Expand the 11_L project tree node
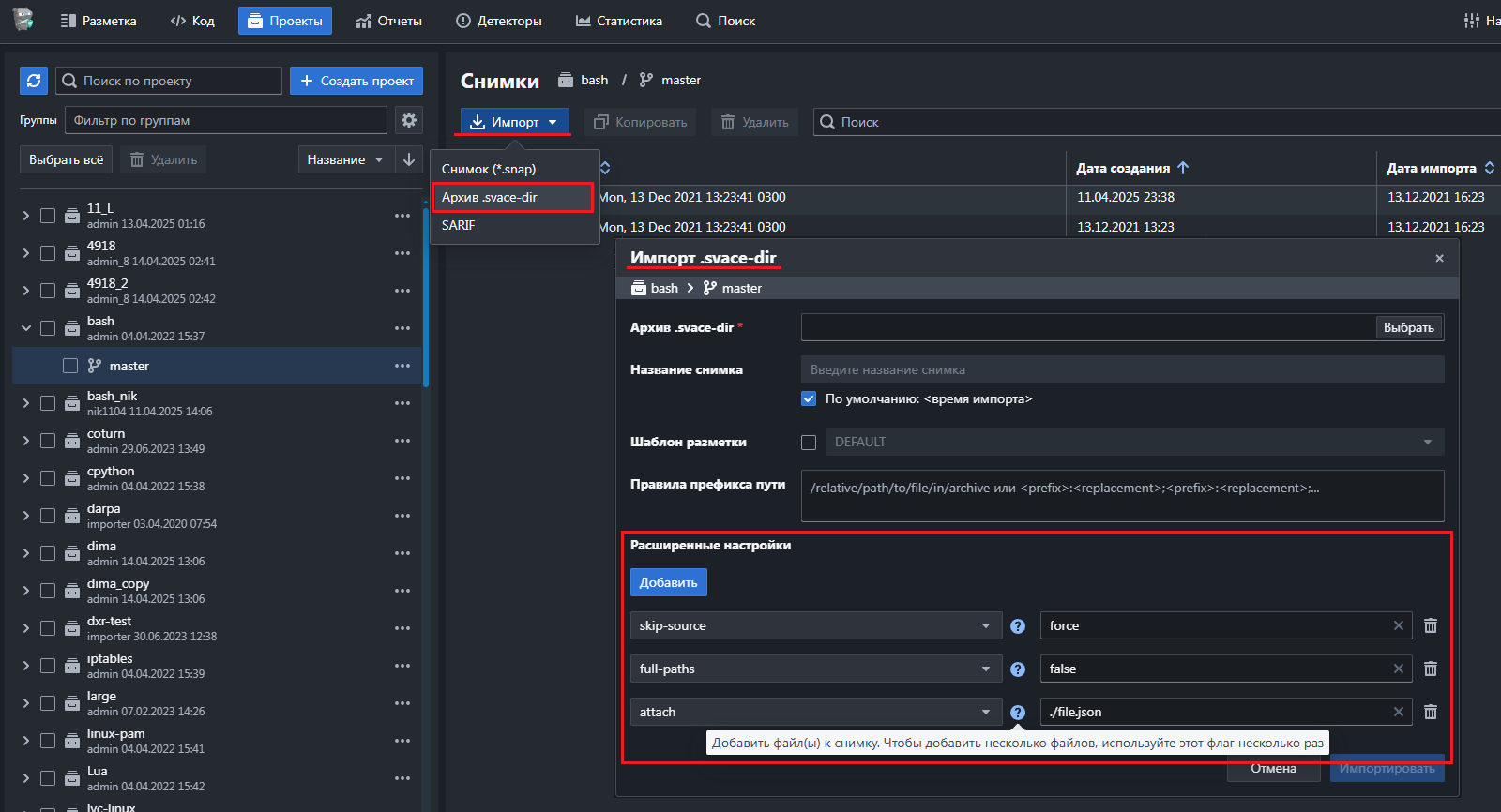The width and height of the screenshot is (1501, 812). click(x=26, y=216)
